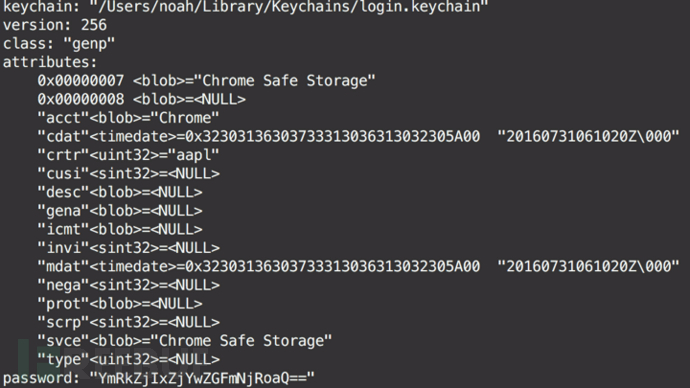Click the password base64 string value
Image resolution: width=690 pixels, height=388 pixels.
click(x=202, y=378)
